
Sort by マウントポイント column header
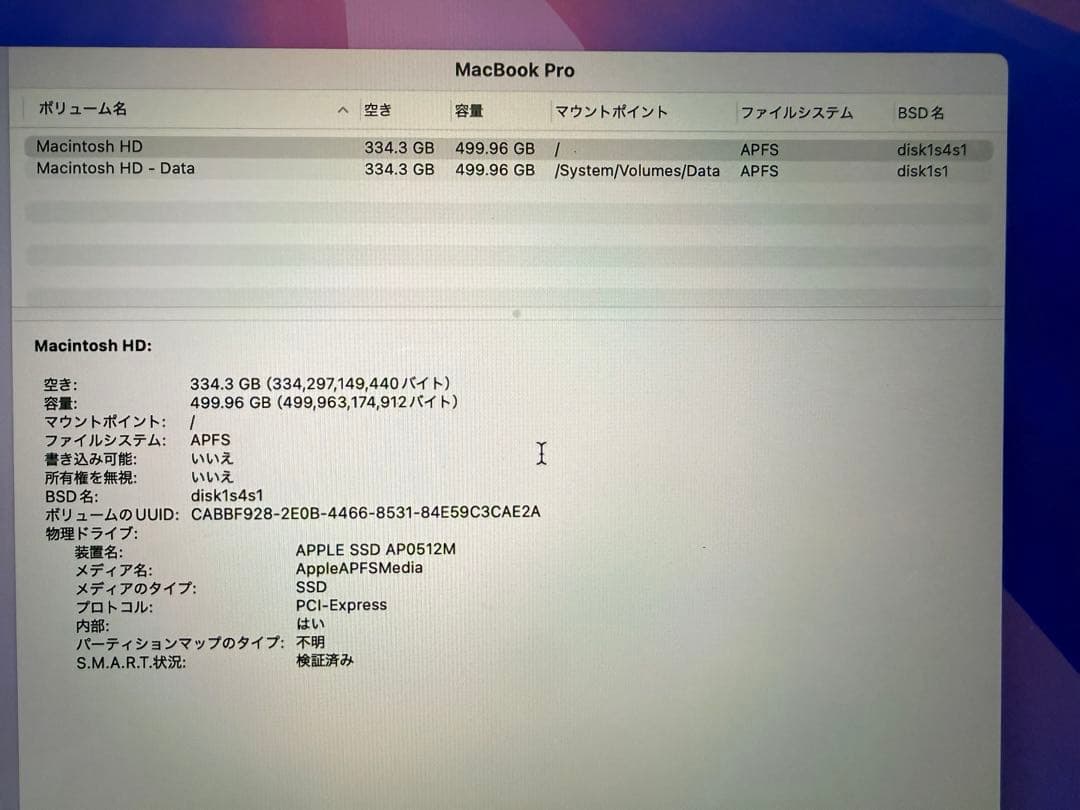tap(612, 112)
